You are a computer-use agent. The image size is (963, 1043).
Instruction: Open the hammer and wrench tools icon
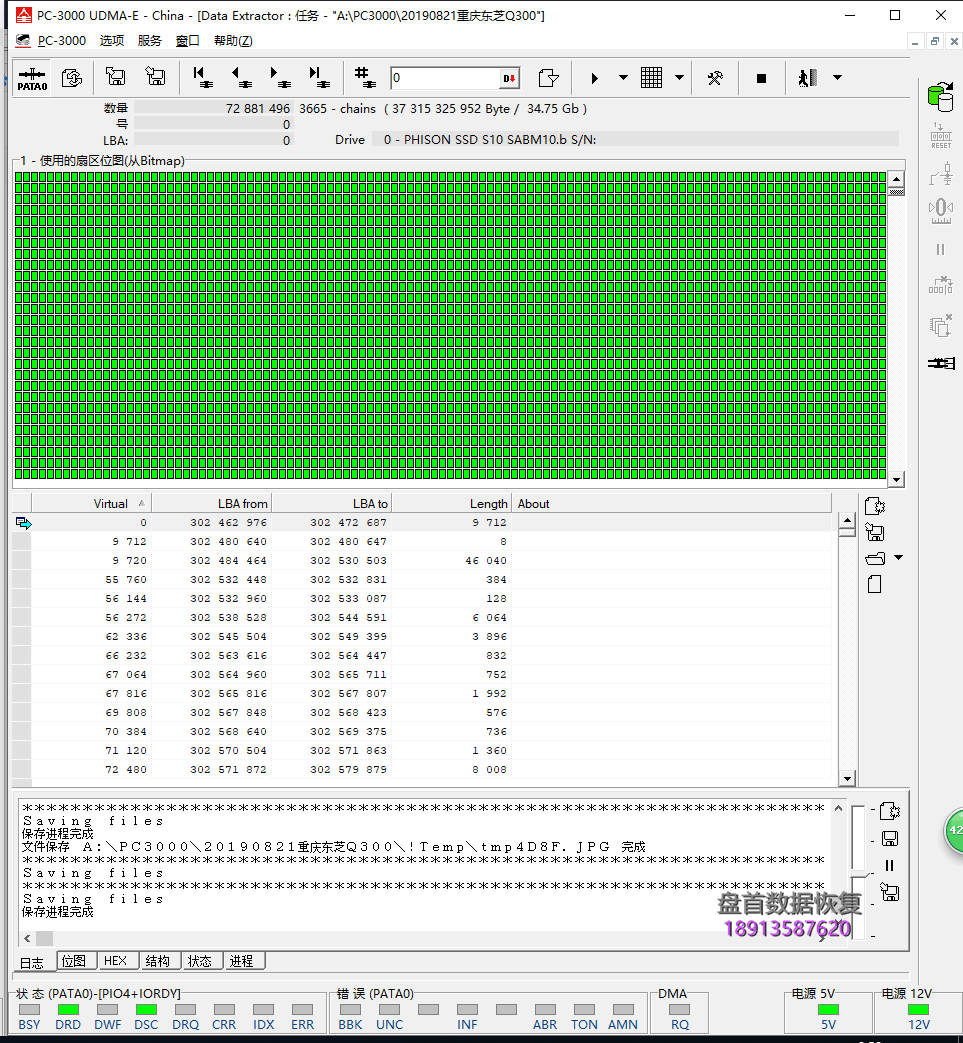[x=715, y=78]
